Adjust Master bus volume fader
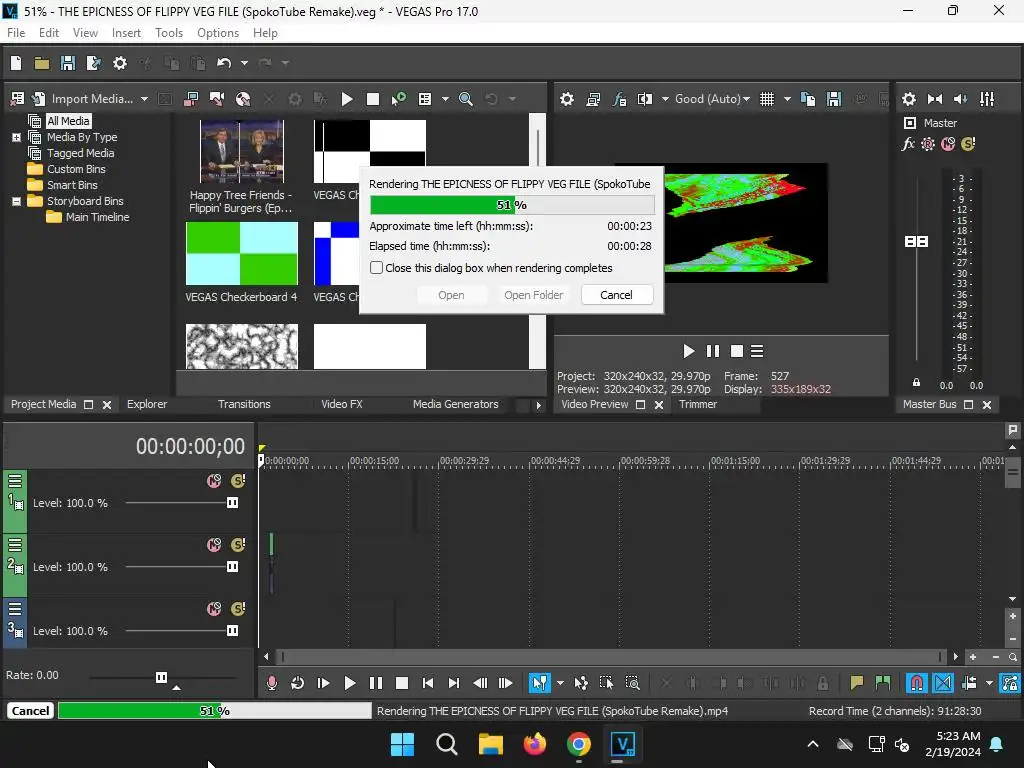This screenshot has height=768, width=1024. tap(916, 242)
